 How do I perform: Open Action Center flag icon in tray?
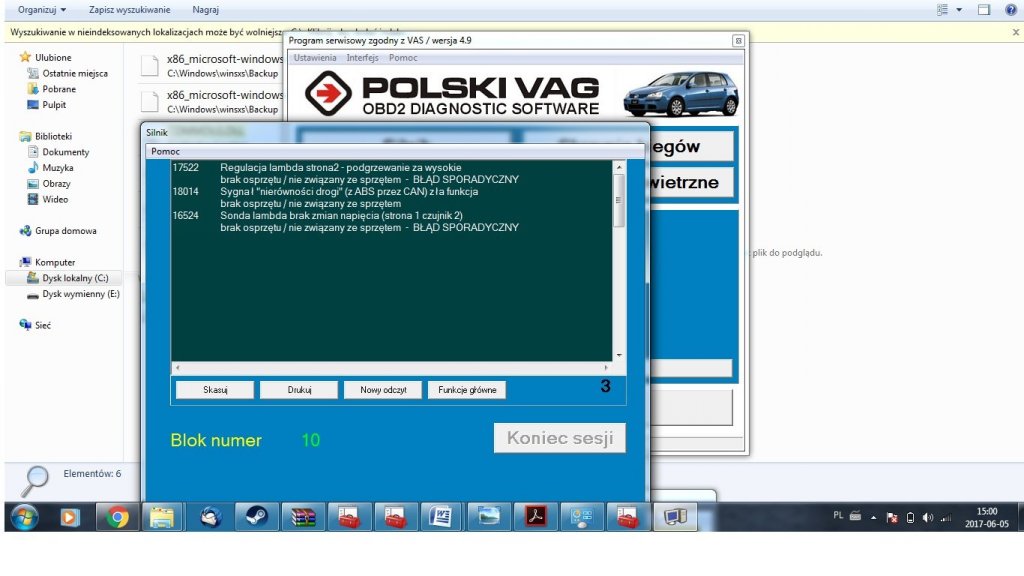click(891, 518)
